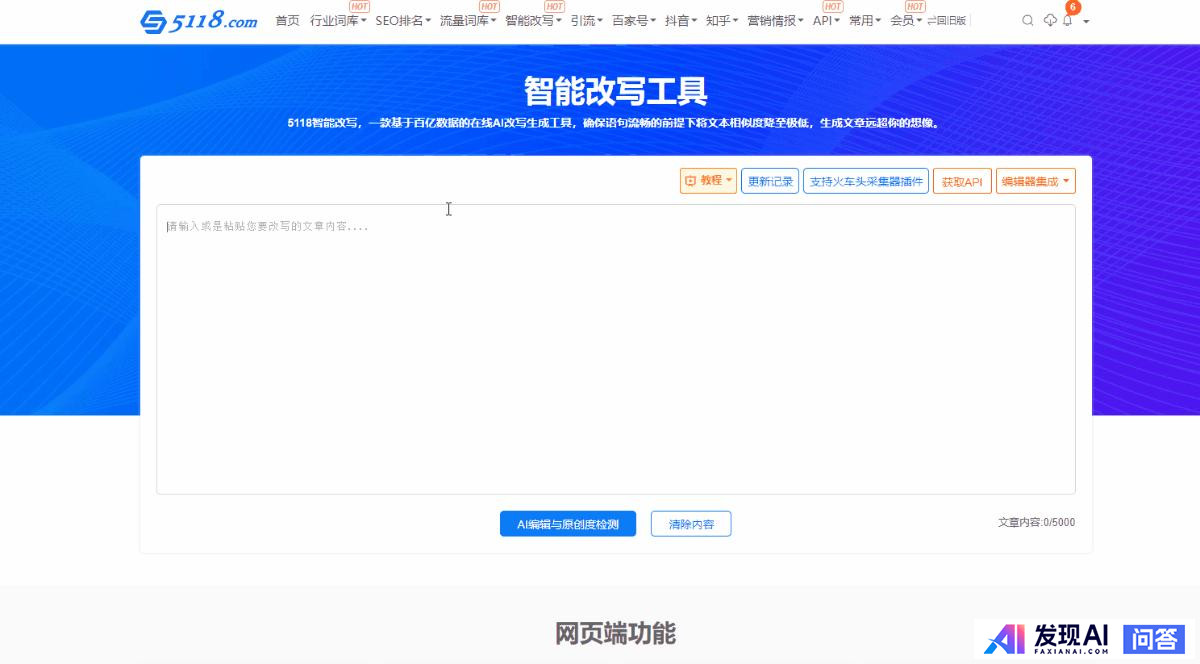Focus the article content text area
Screen dimensions: 1200x664
coord(615,350)
